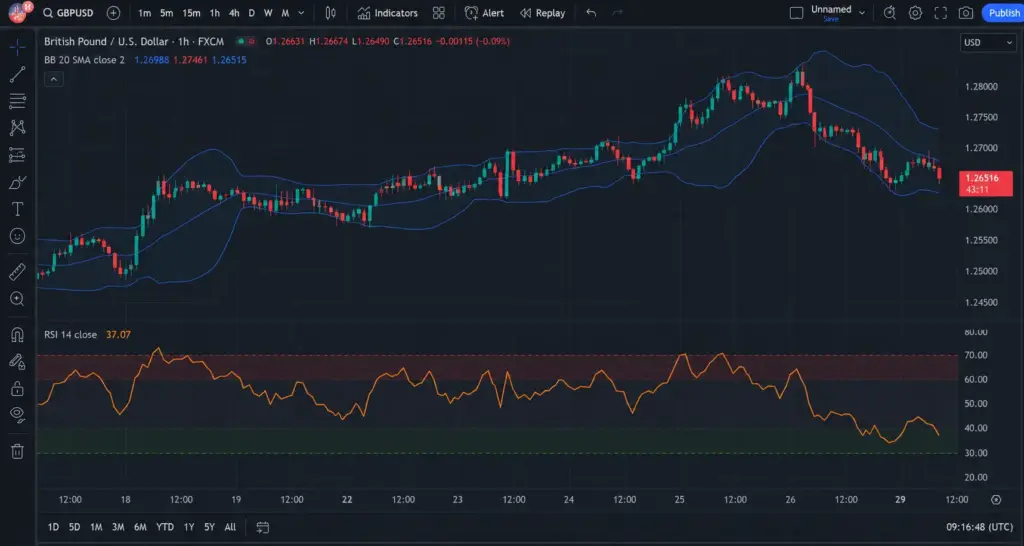Open the timezone 09:16:48 (UTC) menu
Image resolution: width=1024 pixels, height=546 pixels.
tap(980, 527)
